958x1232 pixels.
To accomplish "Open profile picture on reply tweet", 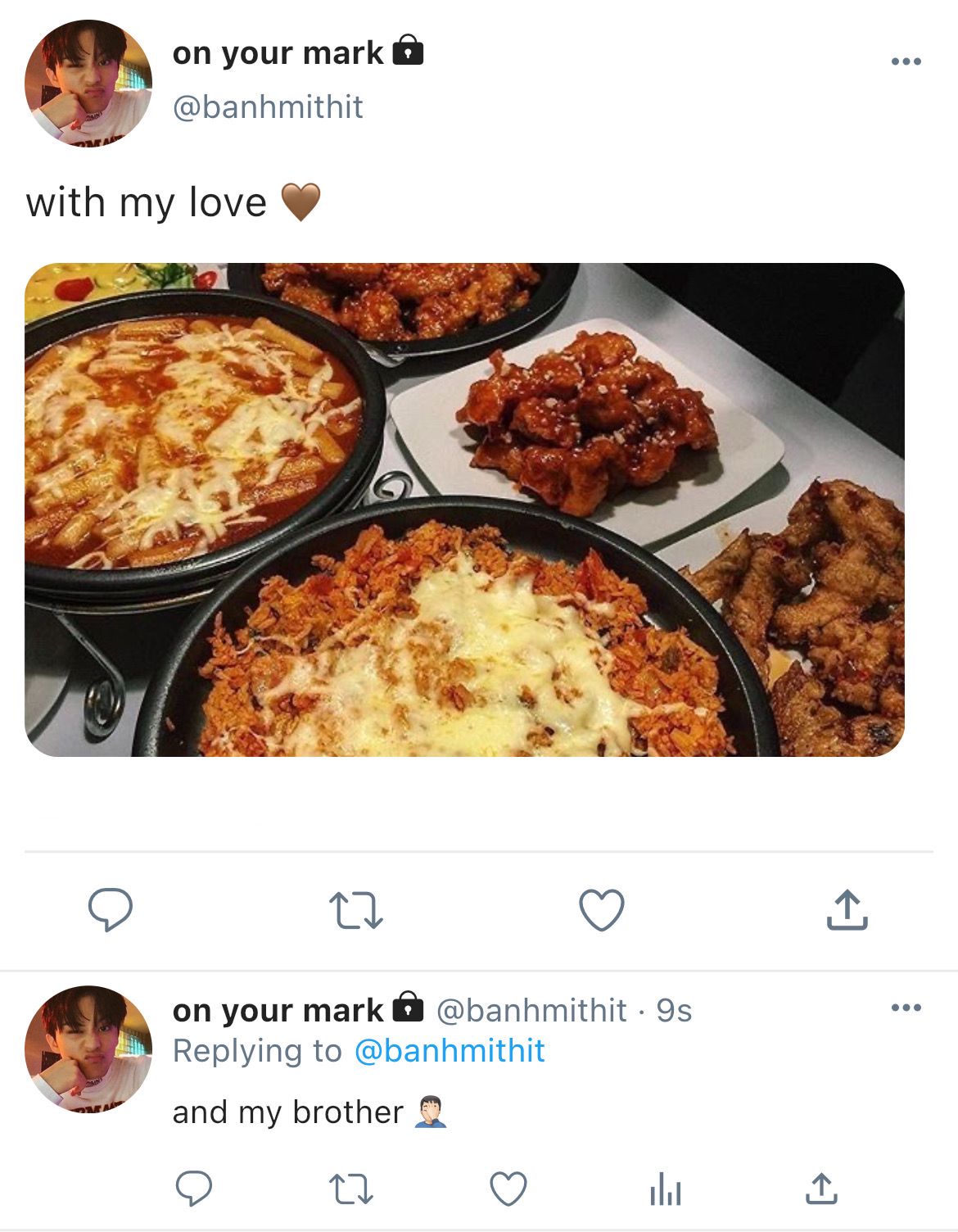I will 88,1049.
